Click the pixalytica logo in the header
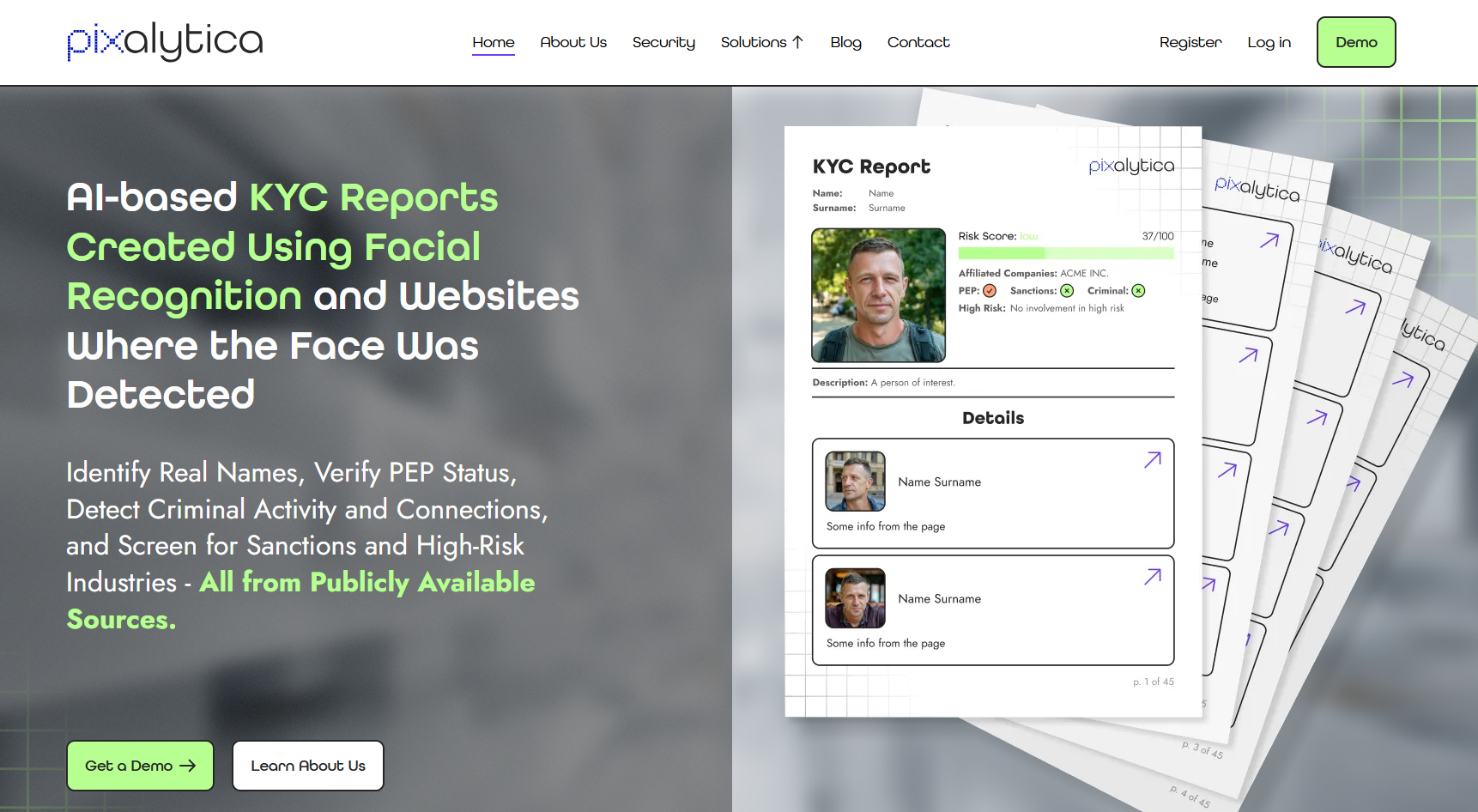This screenshot has height=812, width=1478. (x=165, y=41)
